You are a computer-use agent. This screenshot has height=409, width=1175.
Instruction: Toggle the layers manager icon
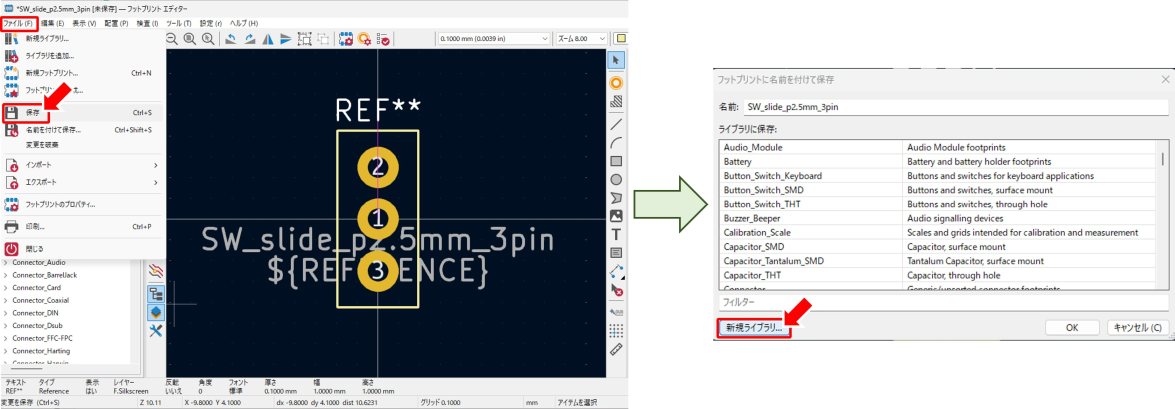pos(156,312)
